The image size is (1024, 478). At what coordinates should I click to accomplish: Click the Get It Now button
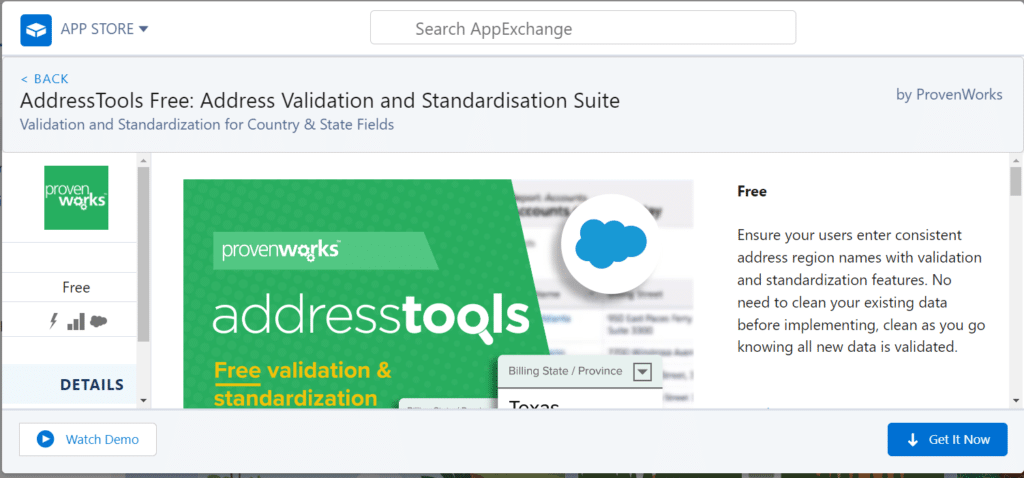947,439
